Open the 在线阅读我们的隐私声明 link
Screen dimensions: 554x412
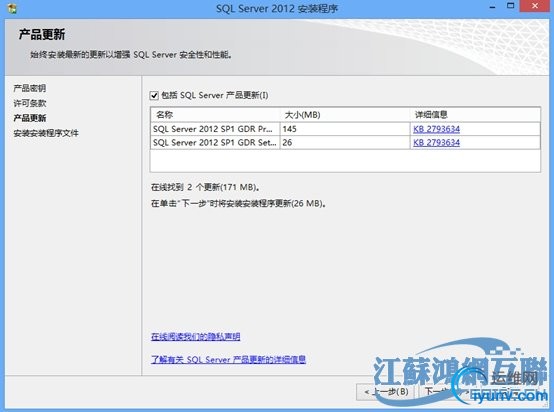(195, 336)
